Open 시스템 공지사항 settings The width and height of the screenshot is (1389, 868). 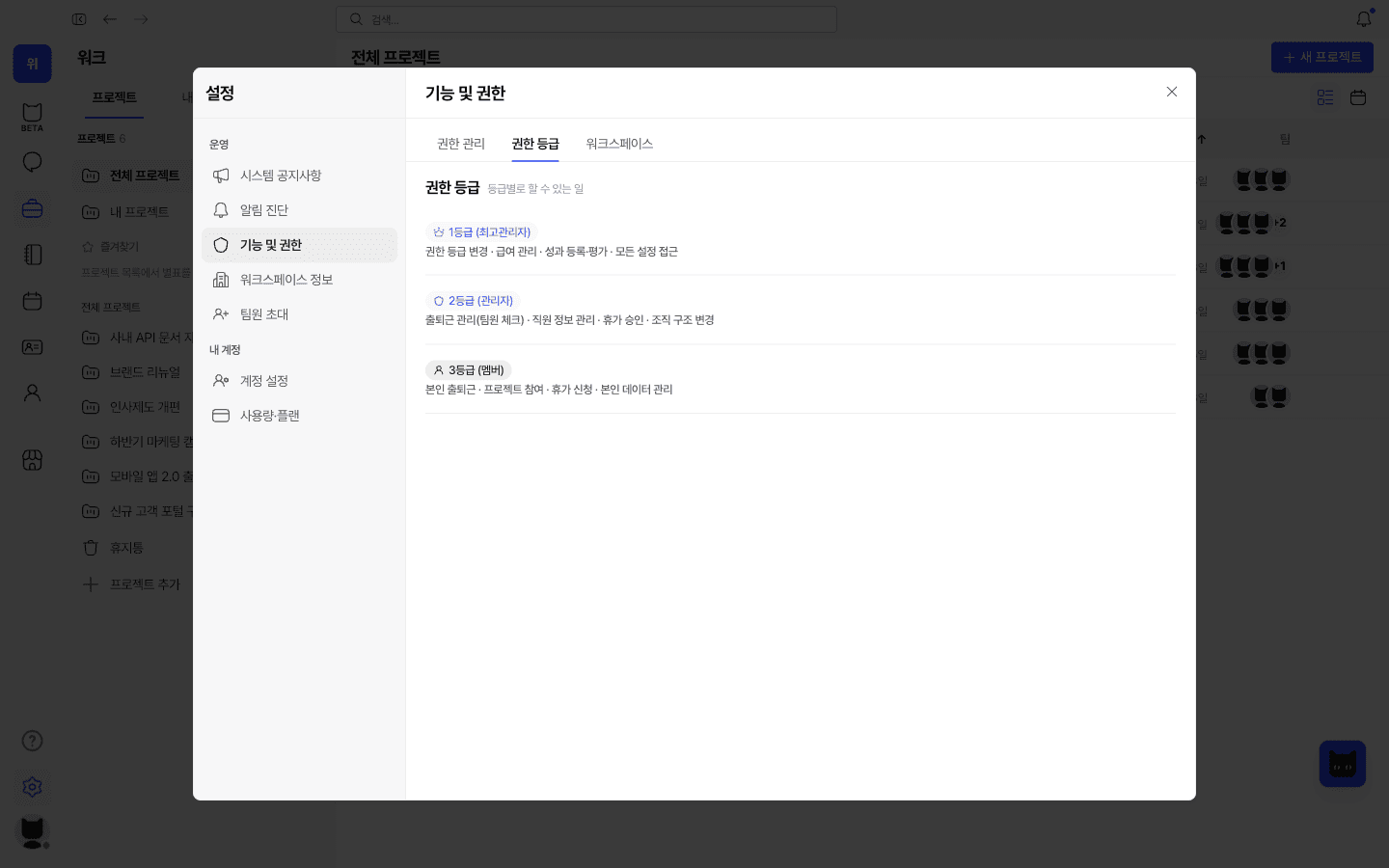click(x=299, y=176)
